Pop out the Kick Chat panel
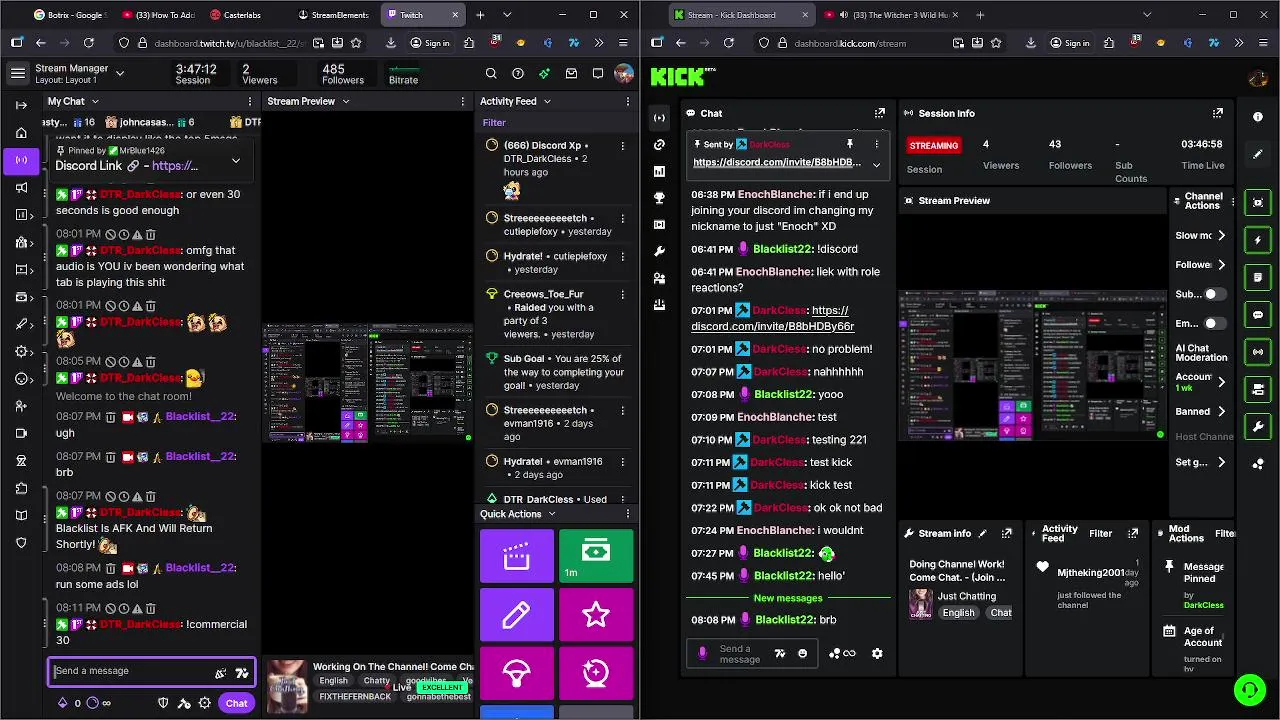Image resolution: width=1280 pixels, height=720 pixels. click(880, 113)
